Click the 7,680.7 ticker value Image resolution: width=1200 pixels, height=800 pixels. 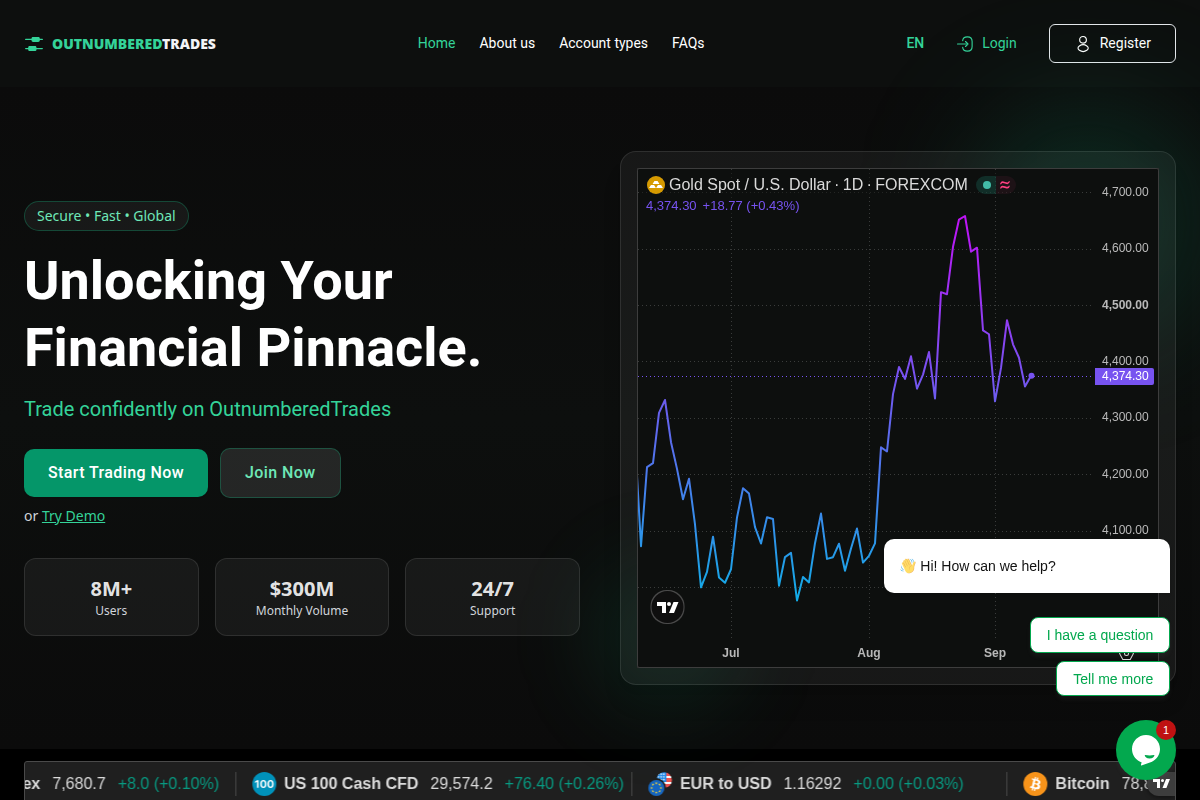[x=79, y=784]
